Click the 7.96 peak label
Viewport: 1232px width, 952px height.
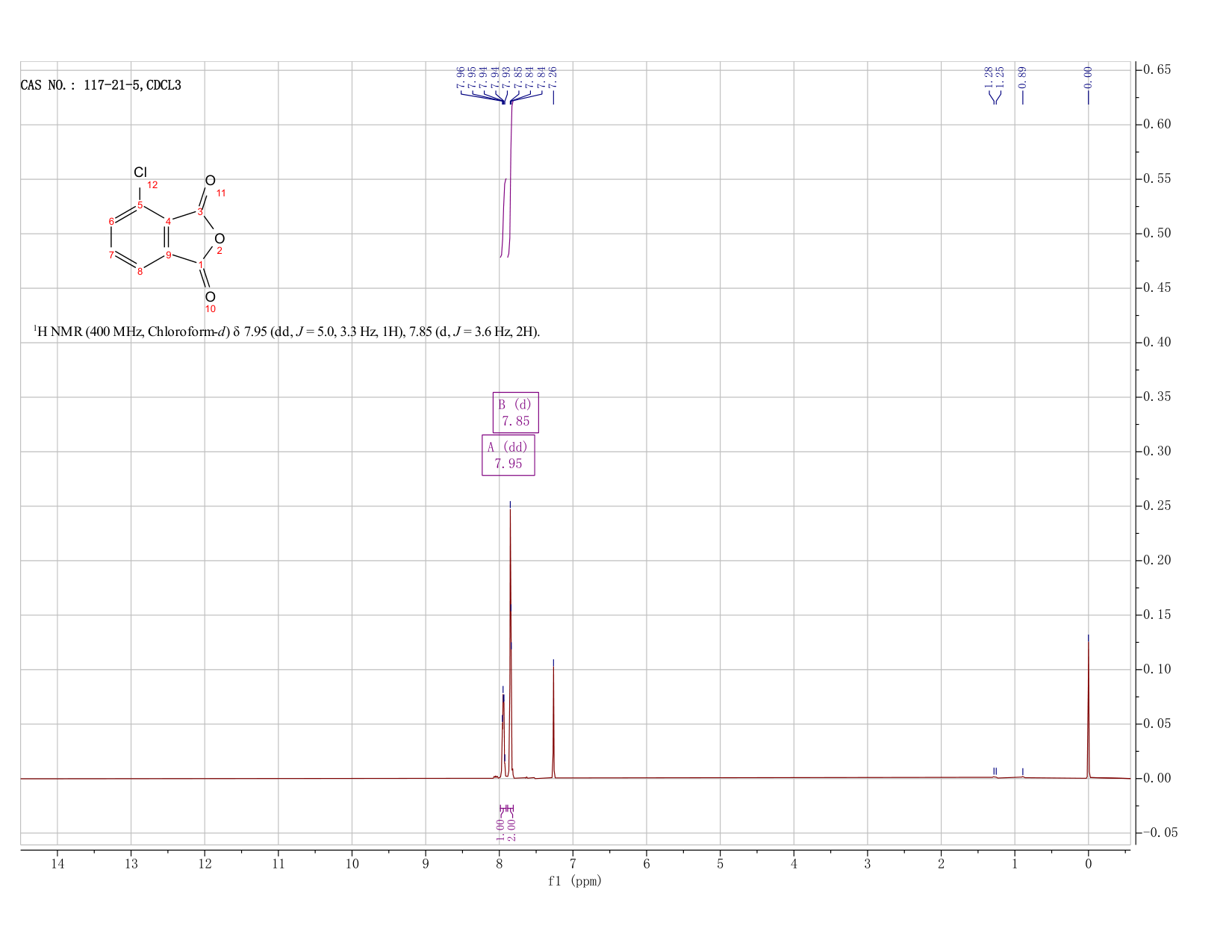click(461, 78)
